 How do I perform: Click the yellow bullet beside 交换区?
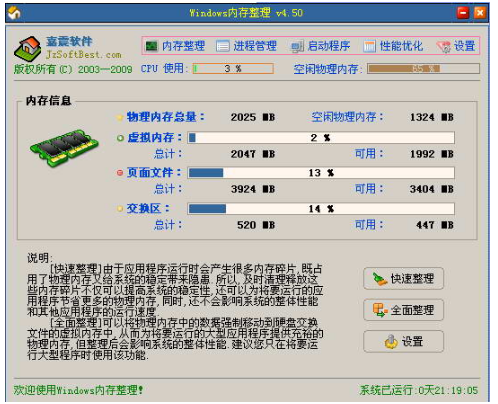120,209
